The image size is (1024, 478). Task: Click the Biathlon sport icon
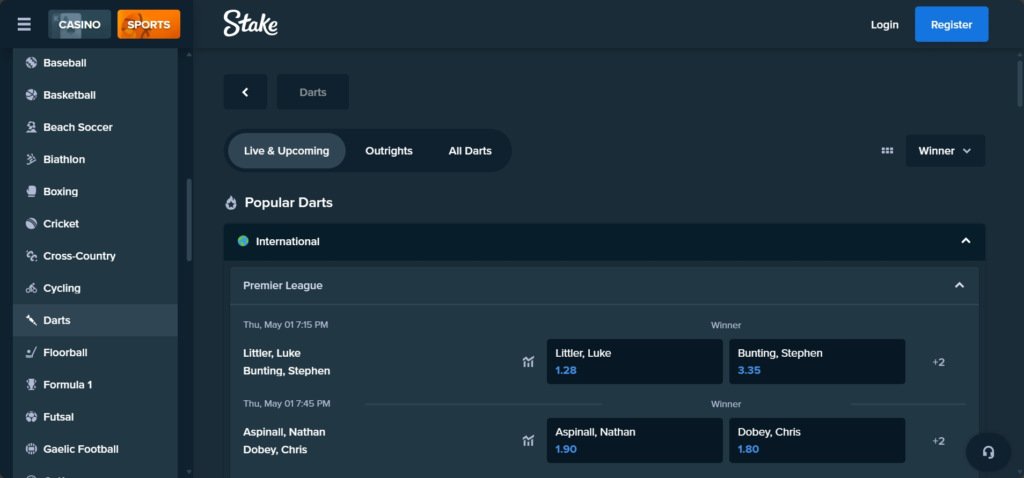[31, 159]
